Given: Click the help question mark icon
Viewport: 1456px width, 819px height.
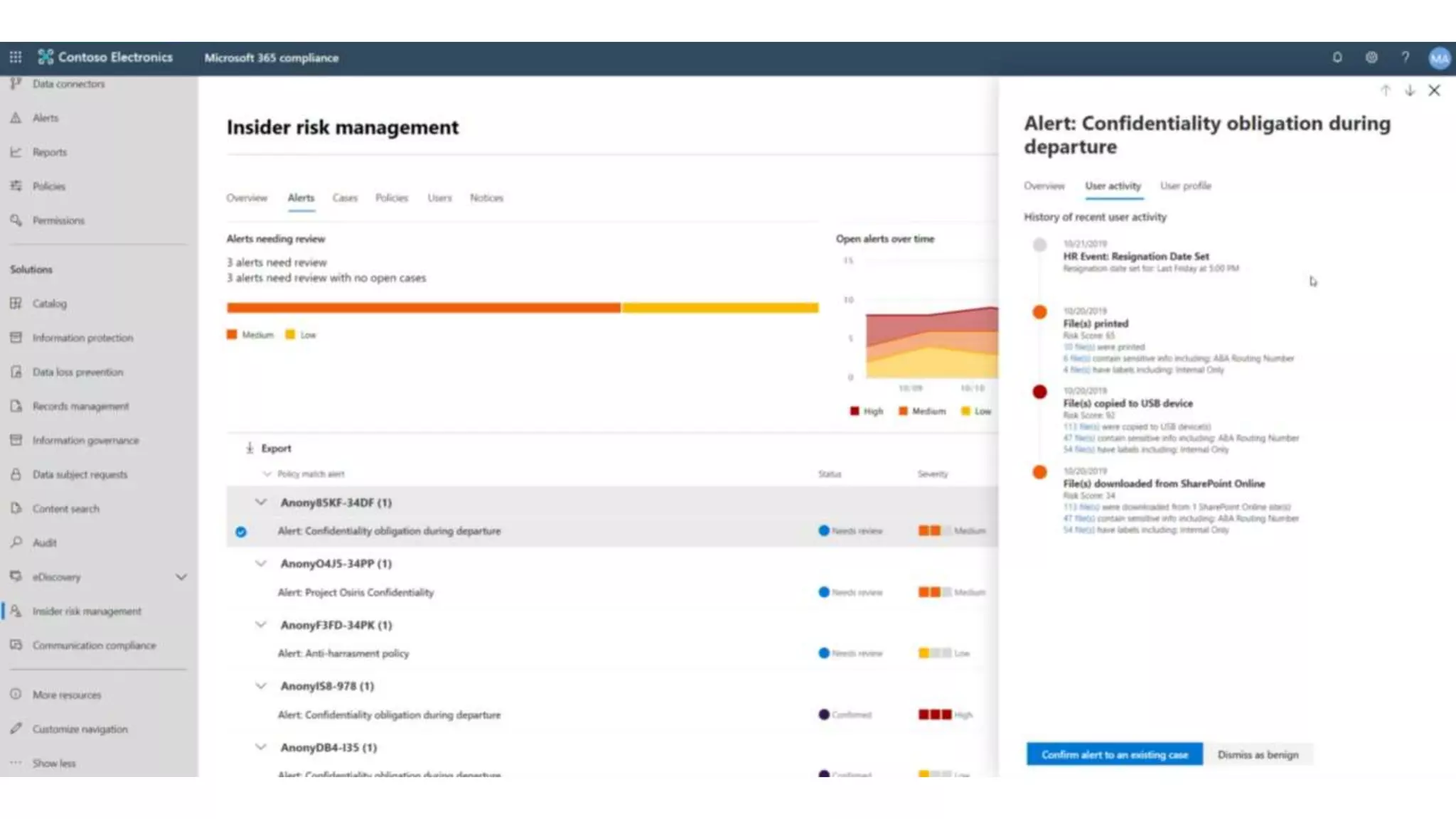Looking at the screenshot, I should tap(1406, 58).
